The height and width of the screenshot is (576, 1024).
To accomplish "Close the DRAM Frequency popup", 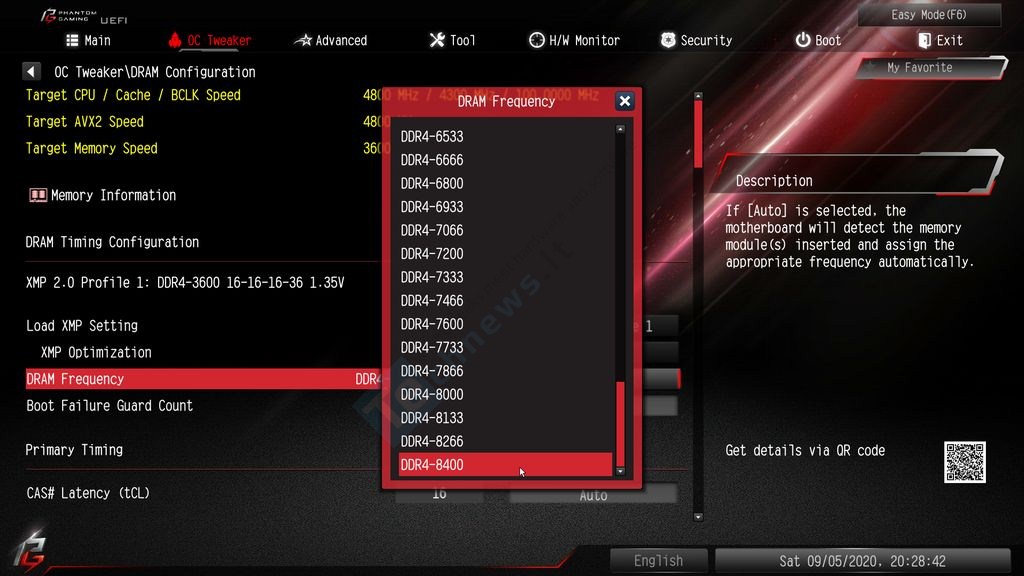I will tap(624, 101).
